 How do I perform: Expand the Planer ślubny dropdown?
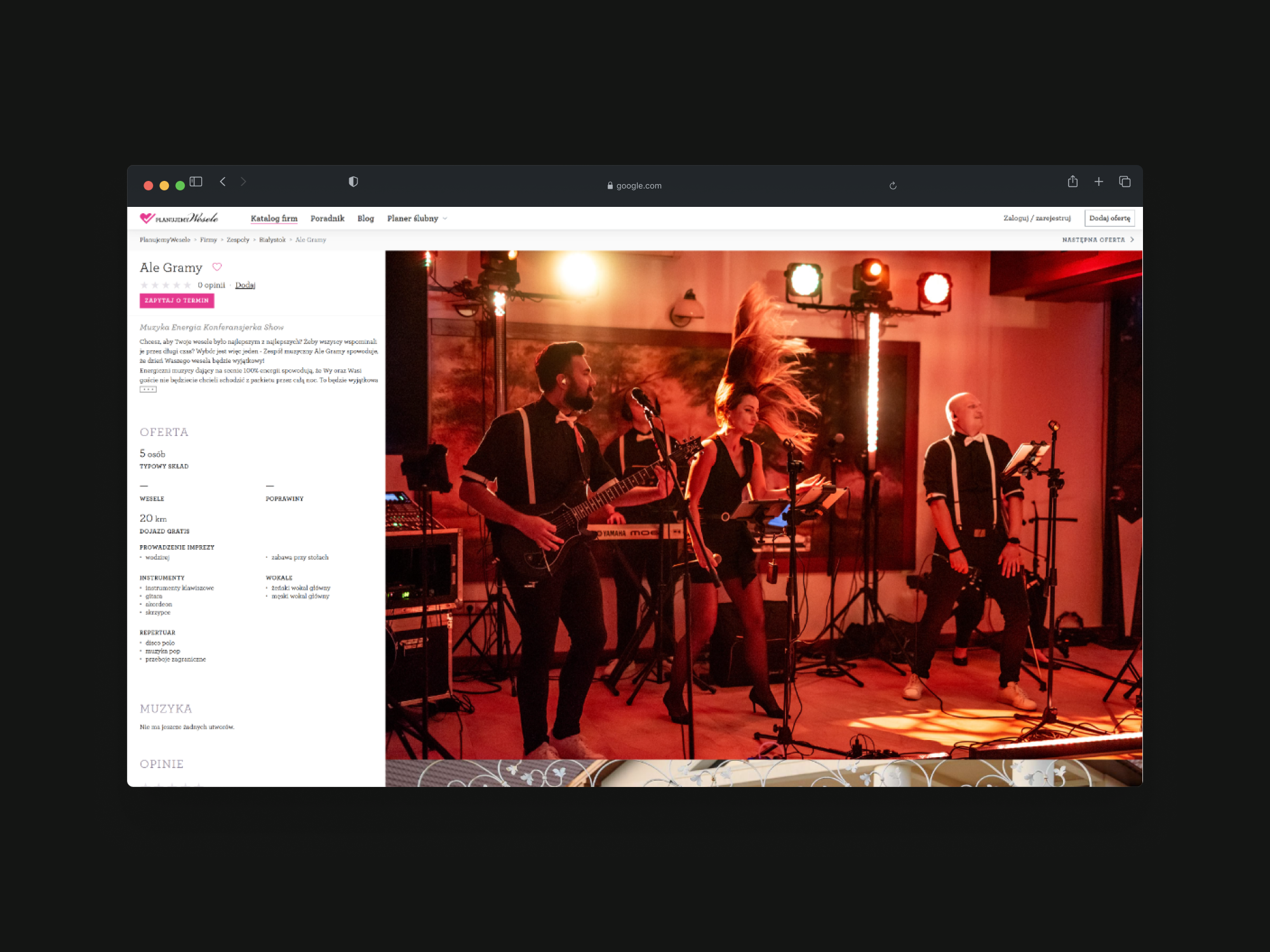417,218
